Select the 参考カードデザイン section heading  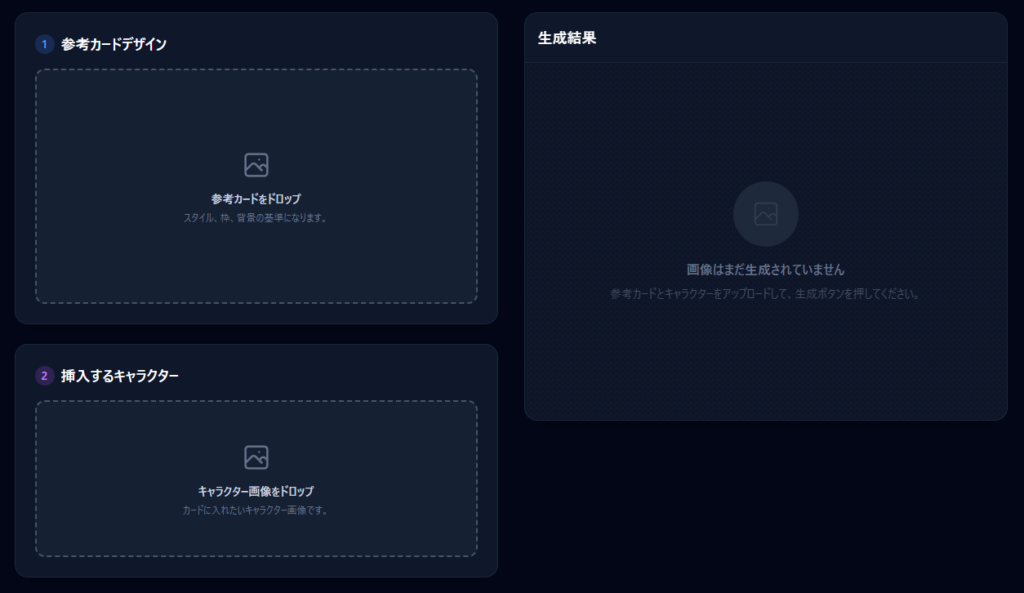click(114, 44)
